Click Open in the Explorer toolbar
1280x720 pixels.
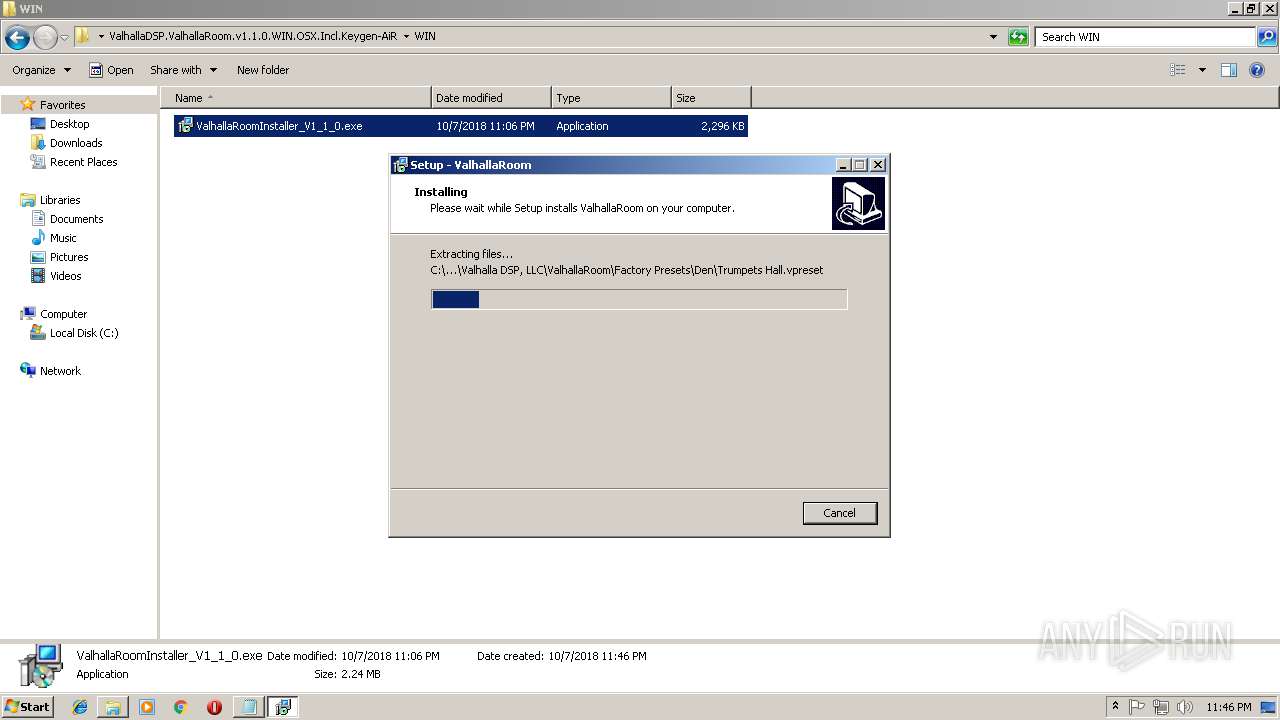click(111, 70)
